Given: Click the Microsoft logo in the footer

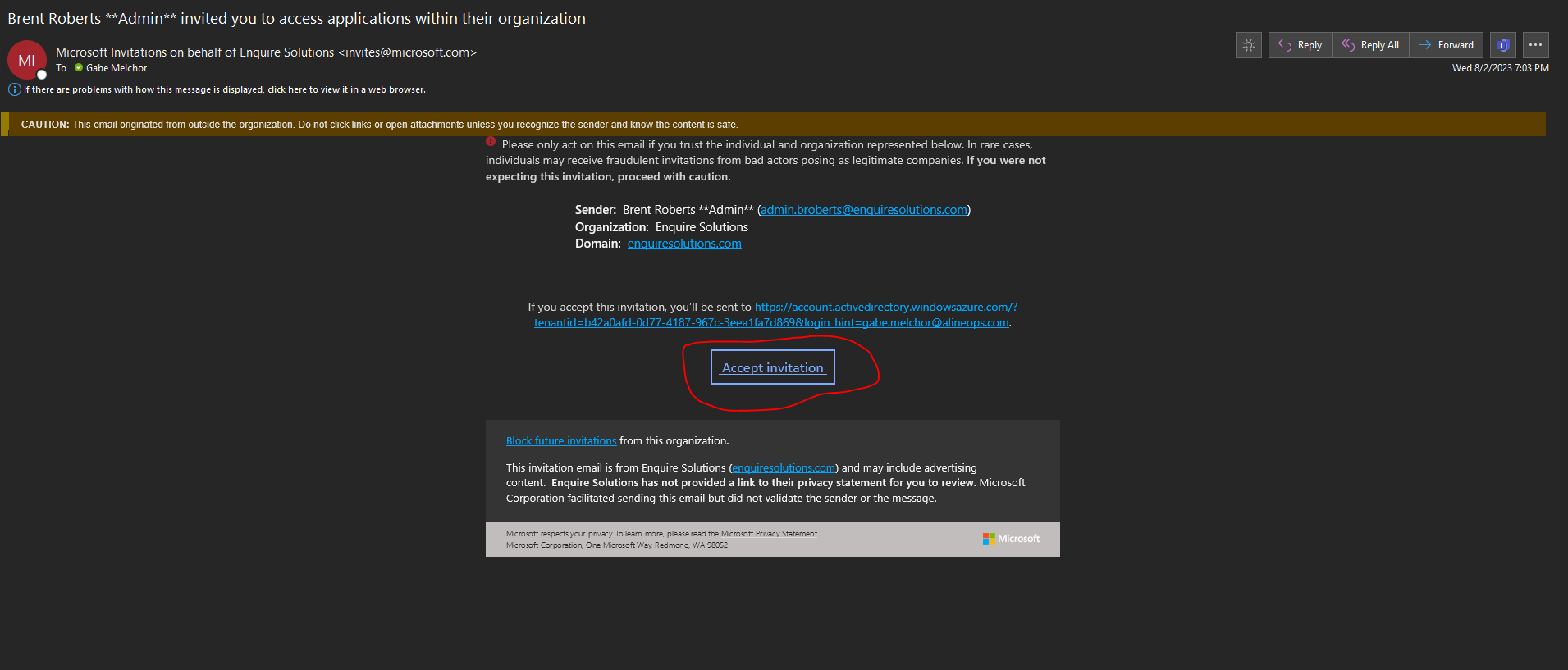Looking at the screenshot, I should (1011, 539).
